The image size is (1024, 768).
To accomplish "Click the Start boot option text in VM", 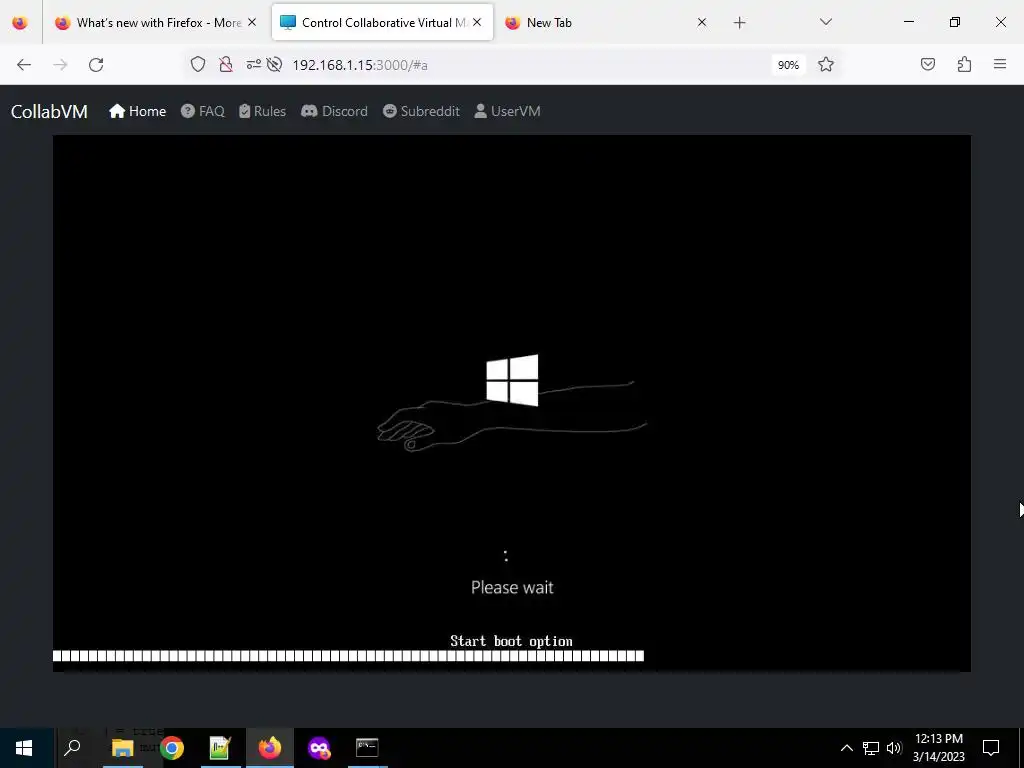I will point(511,641).
